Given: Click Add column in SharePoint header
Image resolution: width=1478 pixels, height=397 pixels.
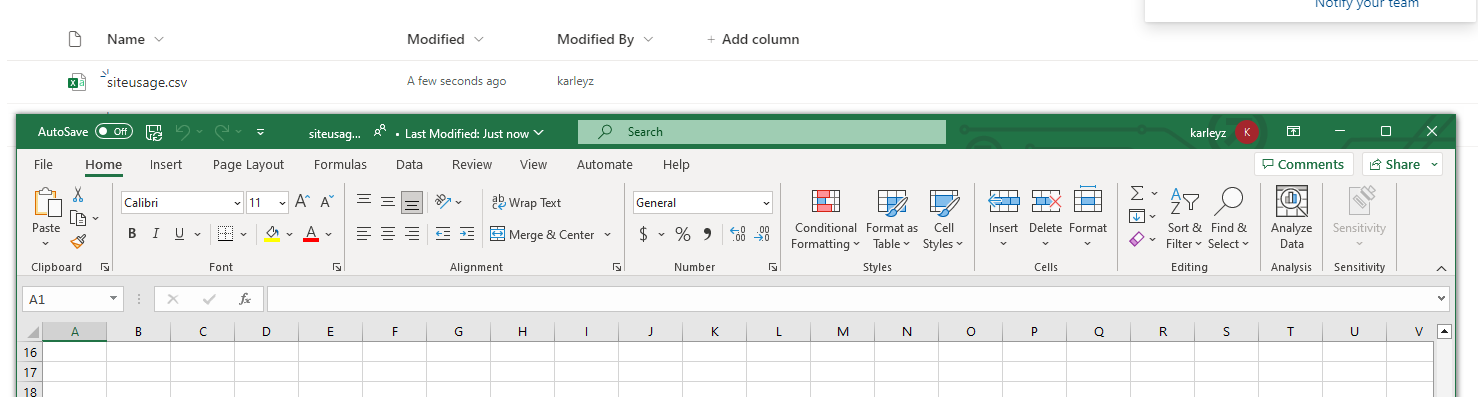Looking at the screenshot, I should coord(753,39).
